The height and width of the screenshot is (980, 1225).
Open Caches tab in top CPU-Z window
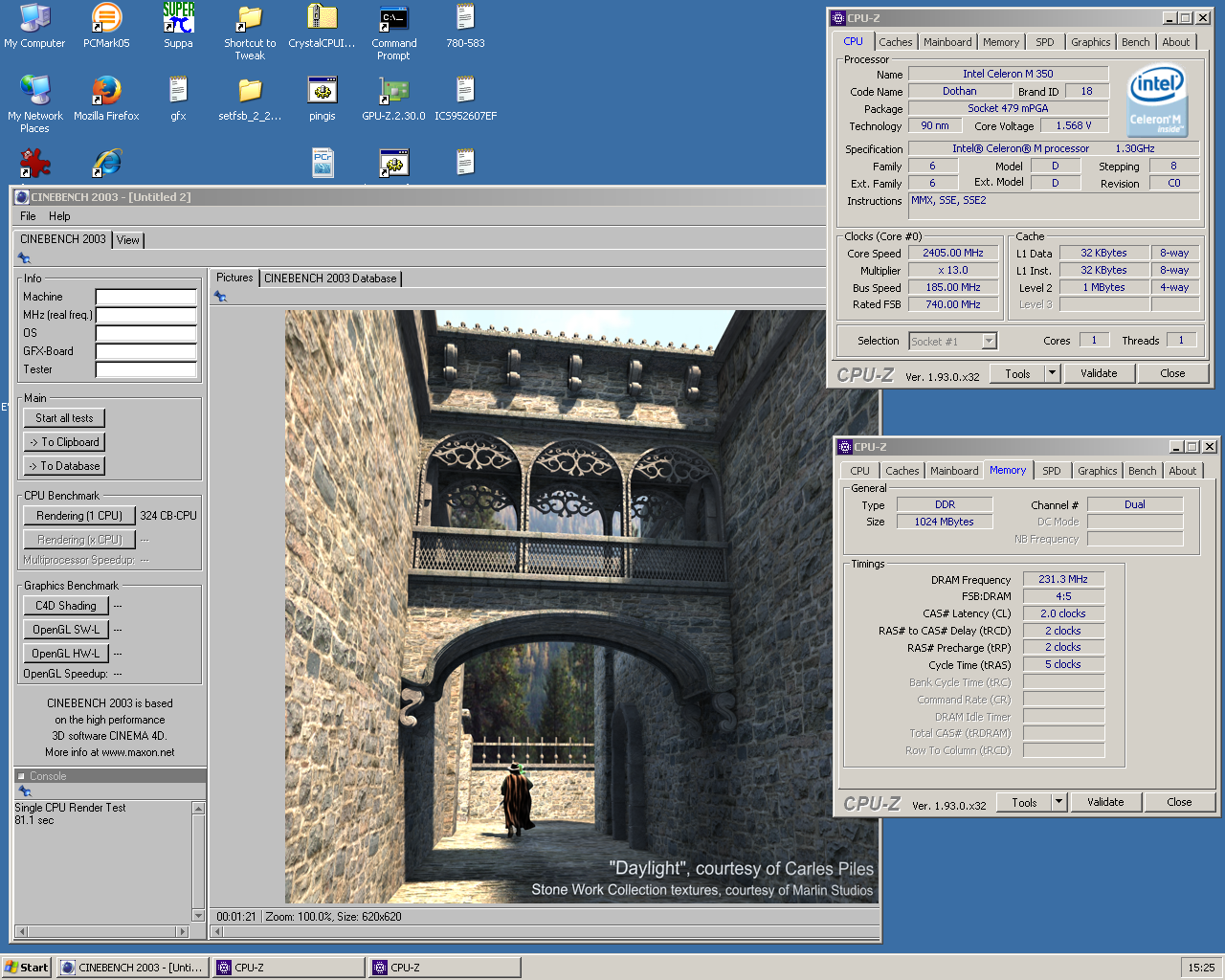pyautogui.click(x=896, y=42)
